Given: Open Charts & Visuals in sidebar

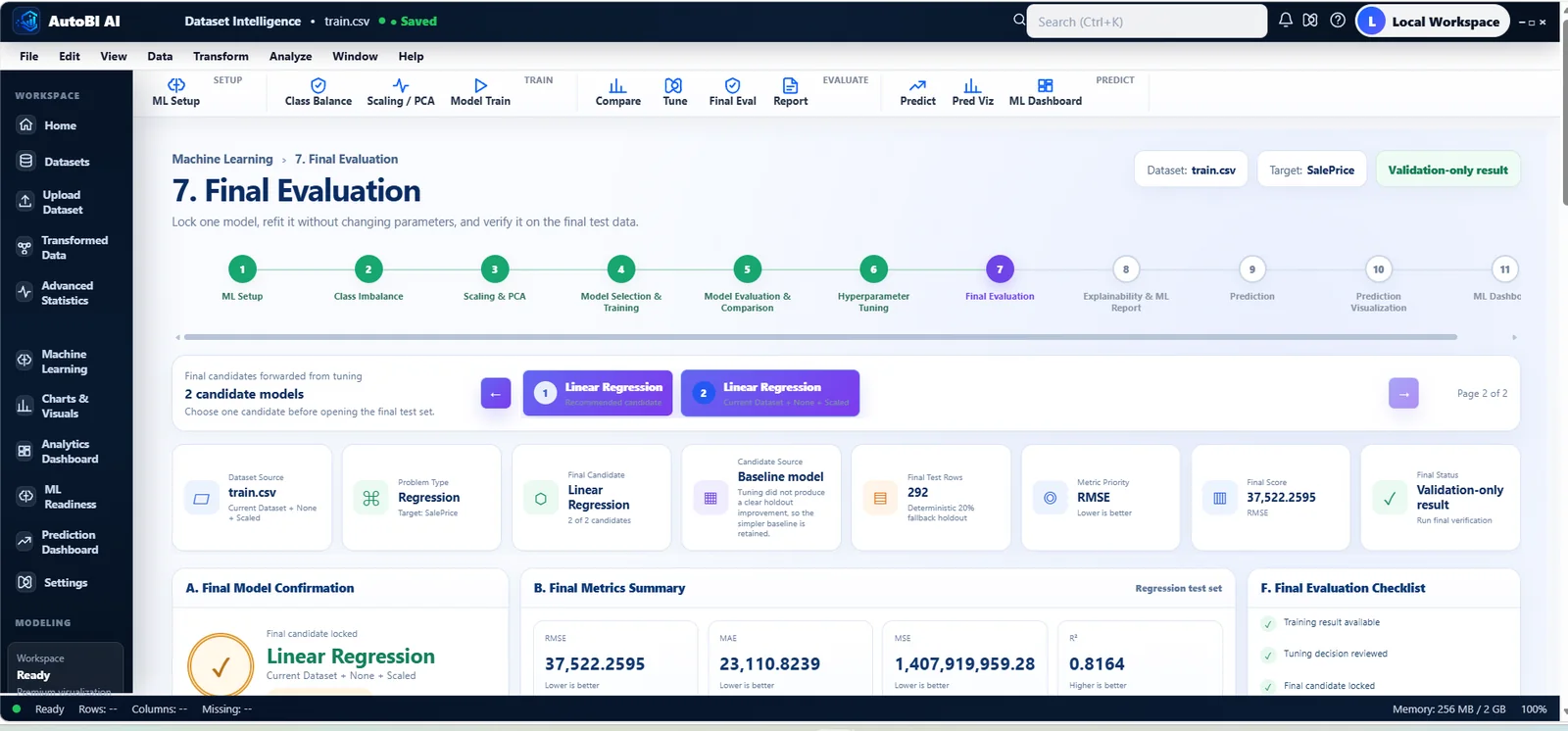Looking at the screenshot, I should coord(67,406).
